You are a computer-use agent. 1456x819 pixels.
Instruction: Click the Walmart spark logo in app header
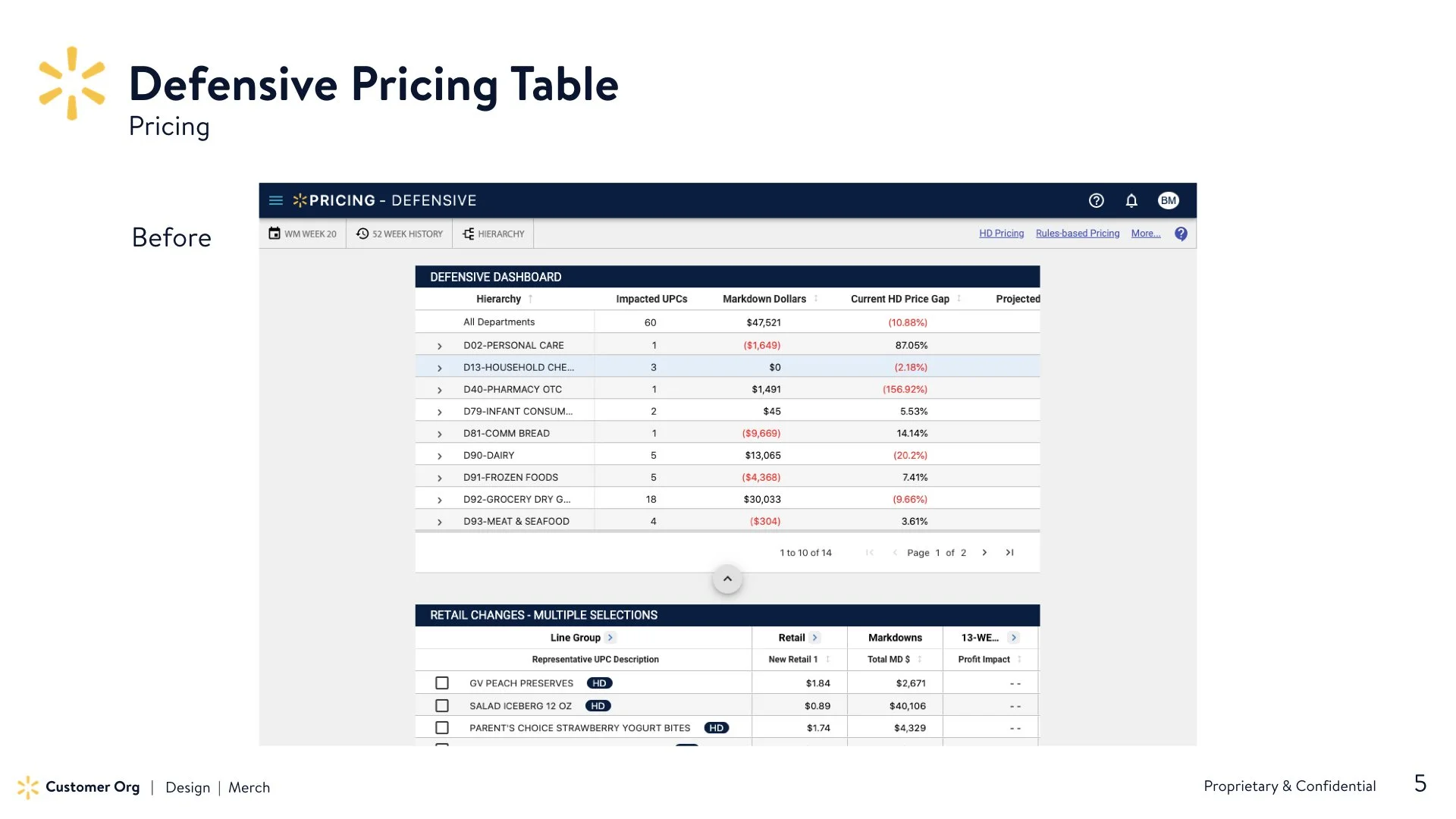point(300,201)
